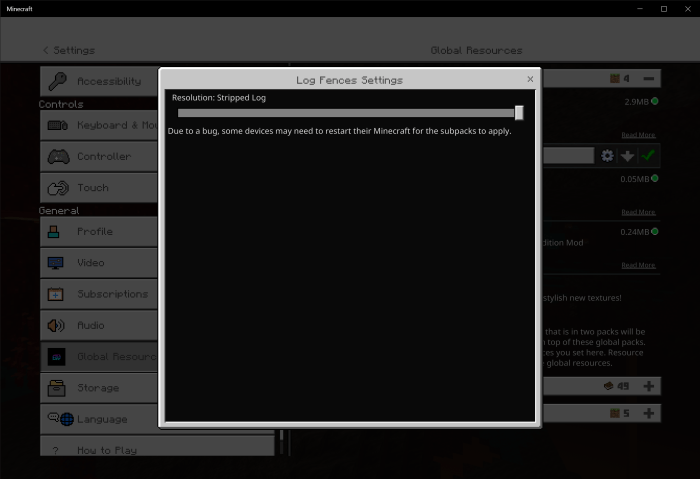Viewport: 700px width, 479px height.
Task: Select the Profile icon
Action: [54, 232]
